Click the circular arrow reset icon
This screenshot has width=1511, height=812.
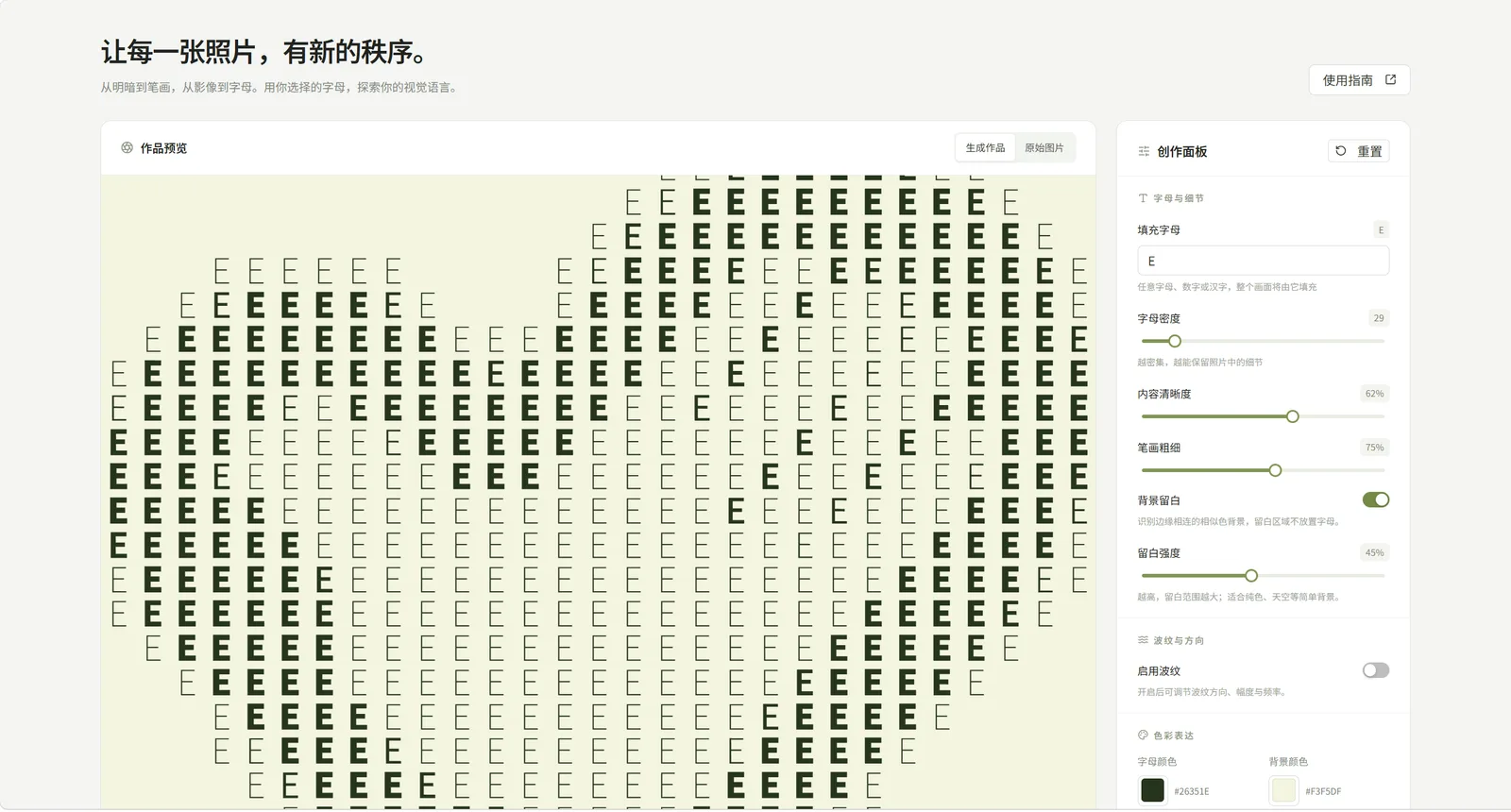pyautogui.click(x=1341, y=151)
